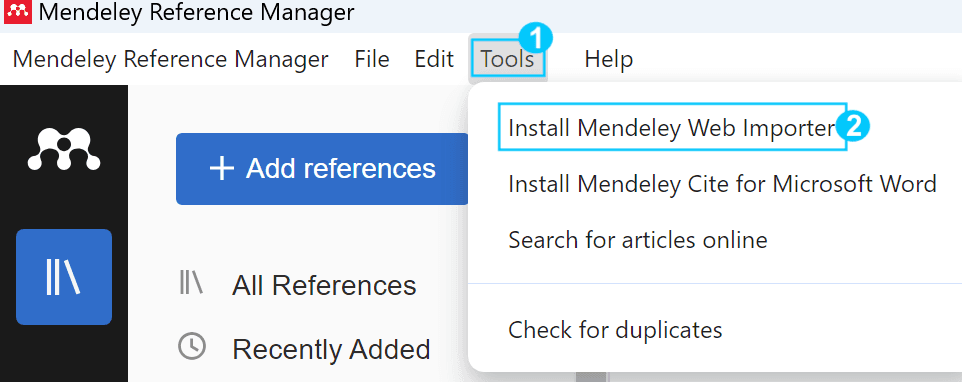Close the Tools menu by clicking Tools
962x382 pixels.
click(x=507, y=59)
